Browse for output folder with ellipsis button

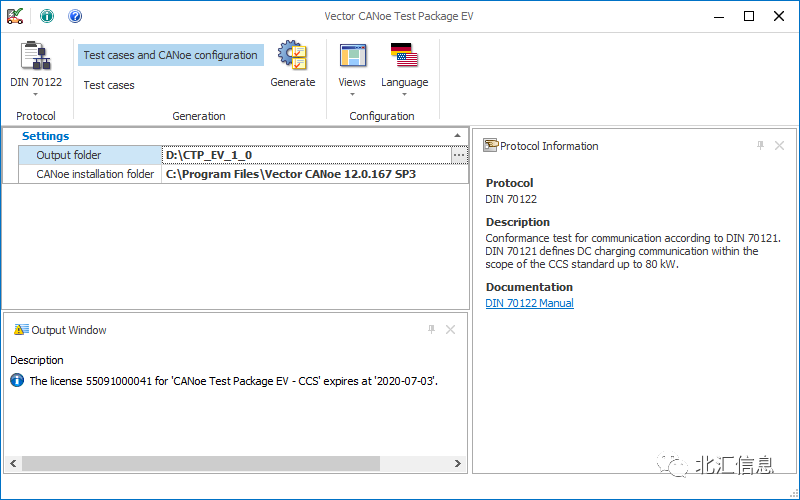pyautogui.click(x=459, y=155)
